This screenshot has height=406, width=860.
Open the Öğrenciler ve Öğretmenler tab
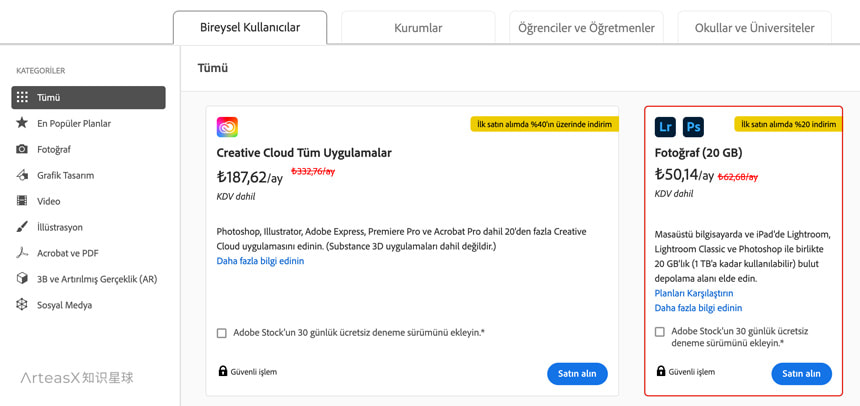pyautogui.click(x=586, y=28)
